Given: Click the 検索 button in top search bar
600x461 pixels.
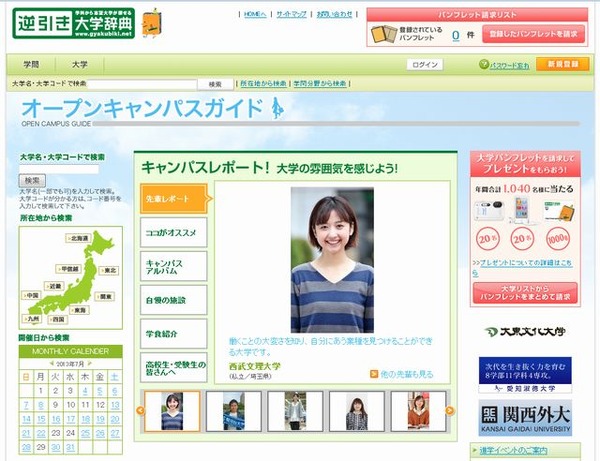Looking at the screenshot, I should [215, 84].
